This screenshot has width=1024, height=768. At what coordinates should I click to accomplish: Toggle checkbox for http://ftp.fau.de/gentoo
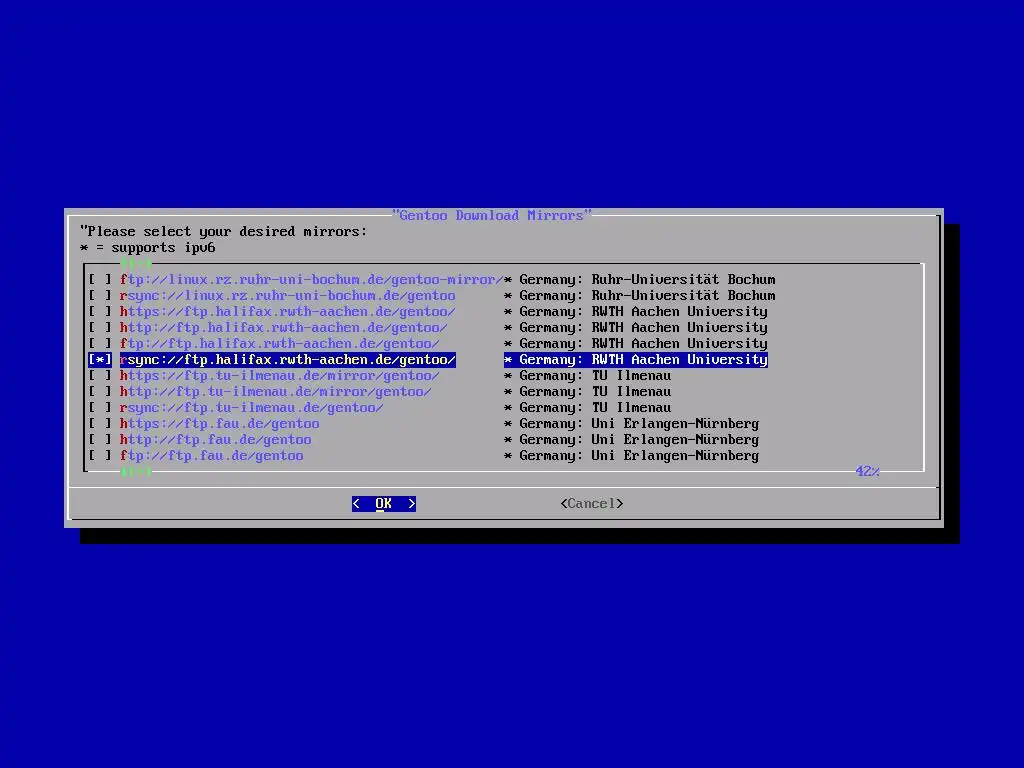pyautogui.click(x=100, y=440)
